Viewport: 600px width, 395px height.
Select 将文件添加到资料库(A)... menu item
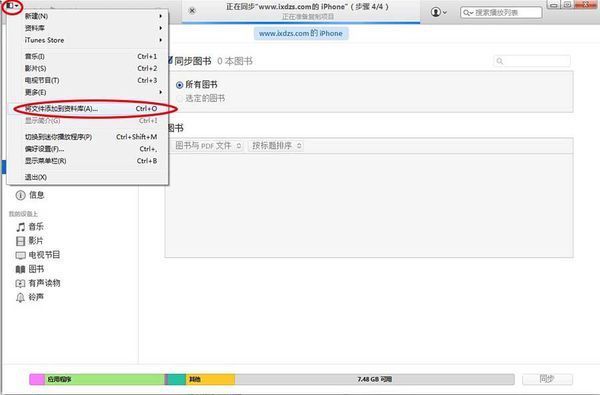tap(87, 109)
